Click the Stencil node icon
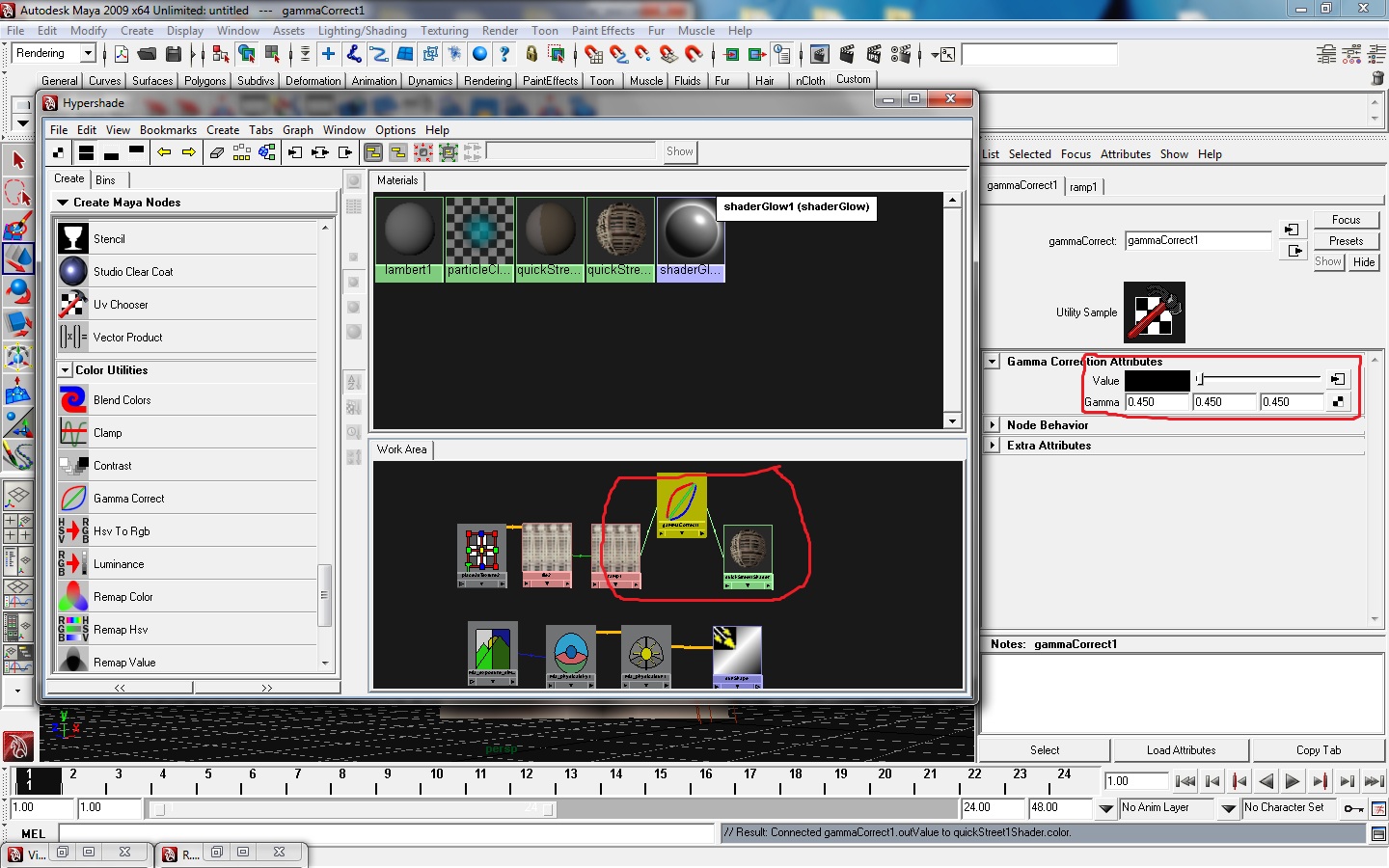This screenshot has height=868, width=1389. point(73,238)
